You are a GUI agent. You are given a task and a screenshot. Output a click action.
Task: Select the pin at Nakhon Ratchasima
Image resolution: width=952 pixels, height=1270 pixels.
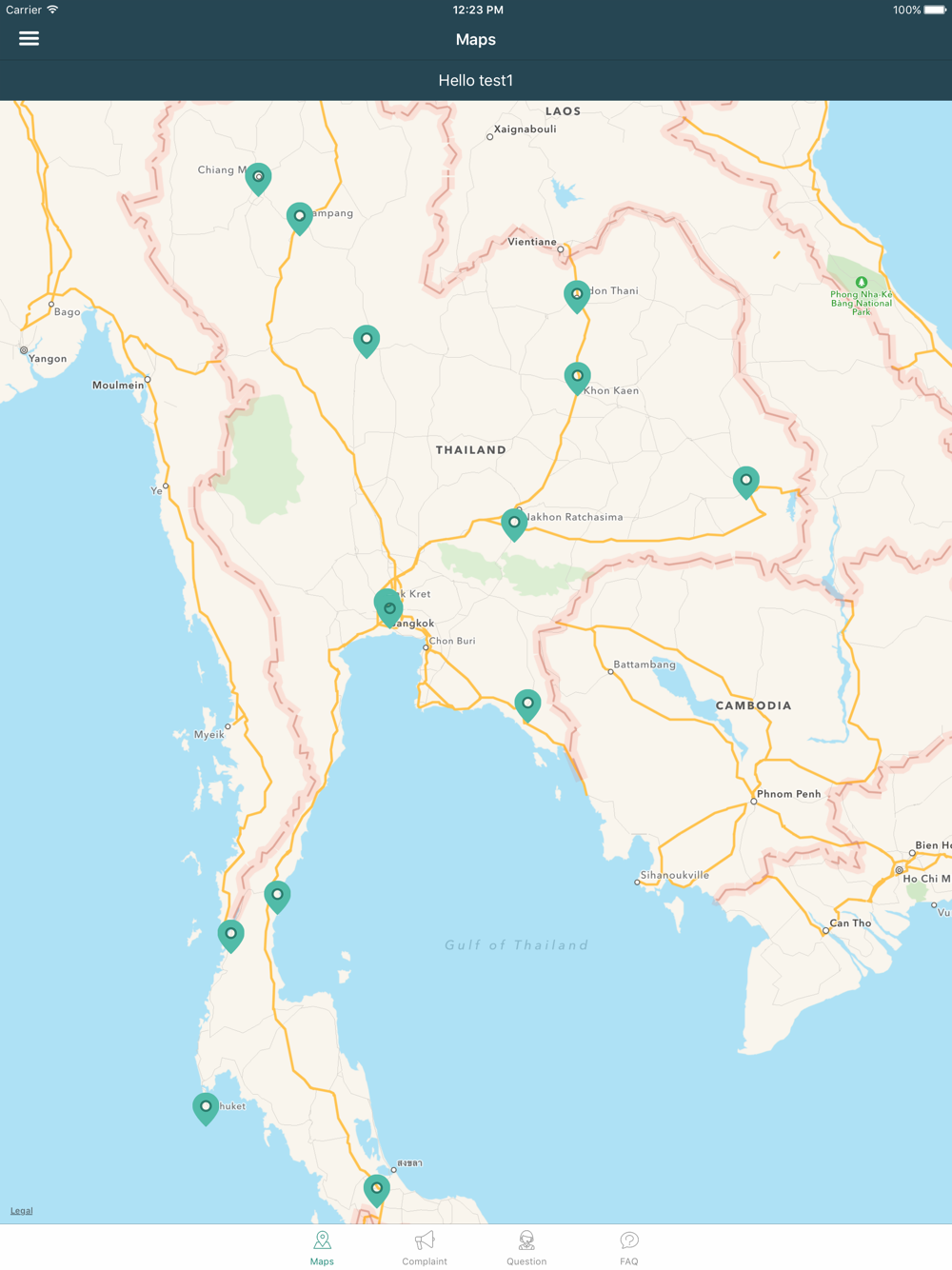[514, 525]
